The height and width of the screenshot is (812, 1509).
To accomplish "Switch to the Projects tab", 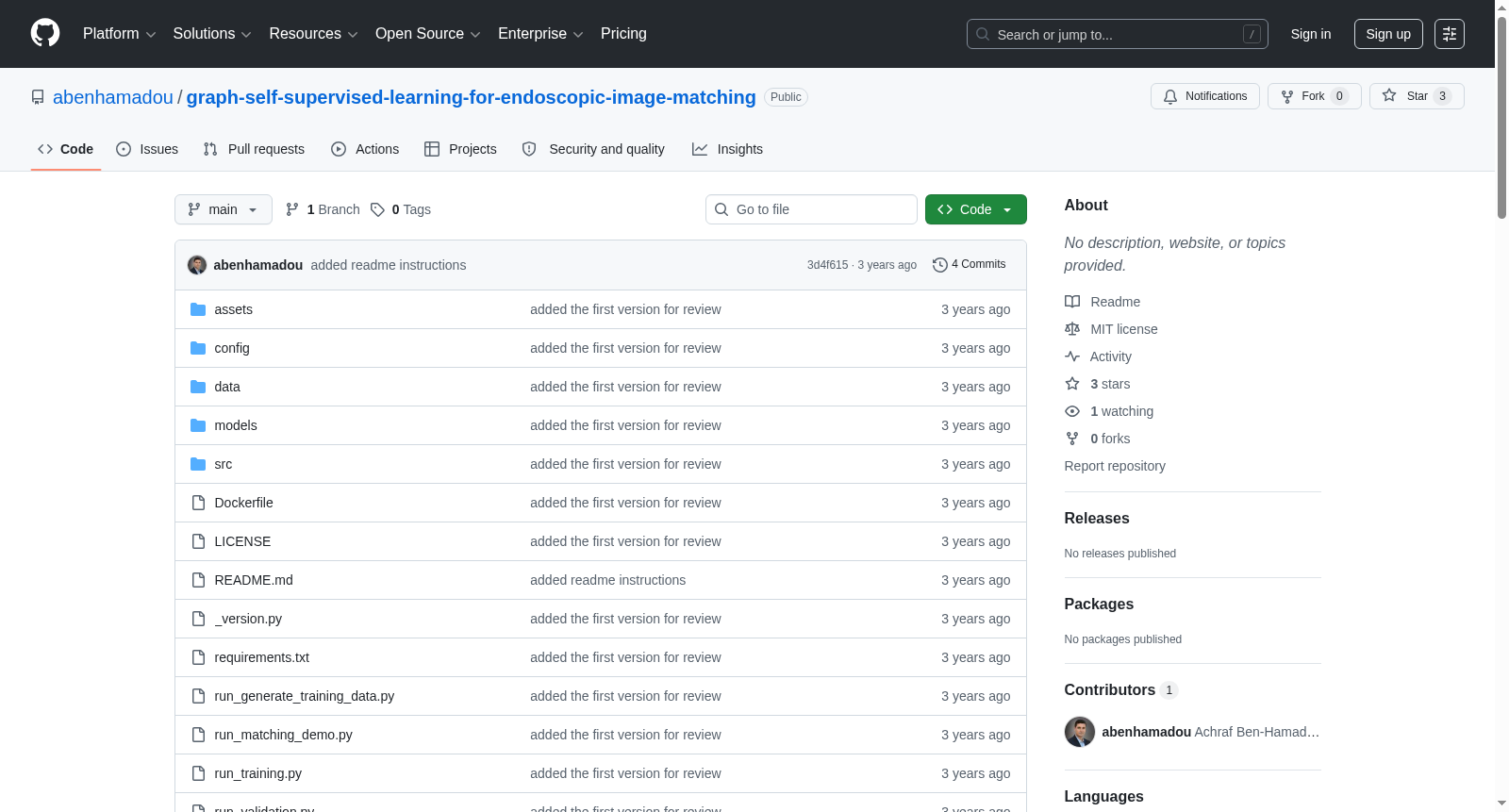I will [460, 149].
